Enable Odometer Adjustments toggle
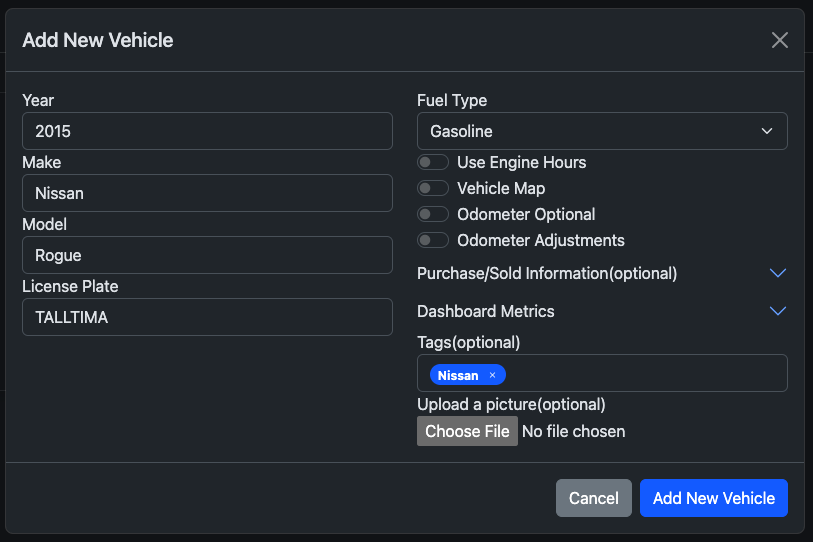813x542 pixels. [433, 240]
